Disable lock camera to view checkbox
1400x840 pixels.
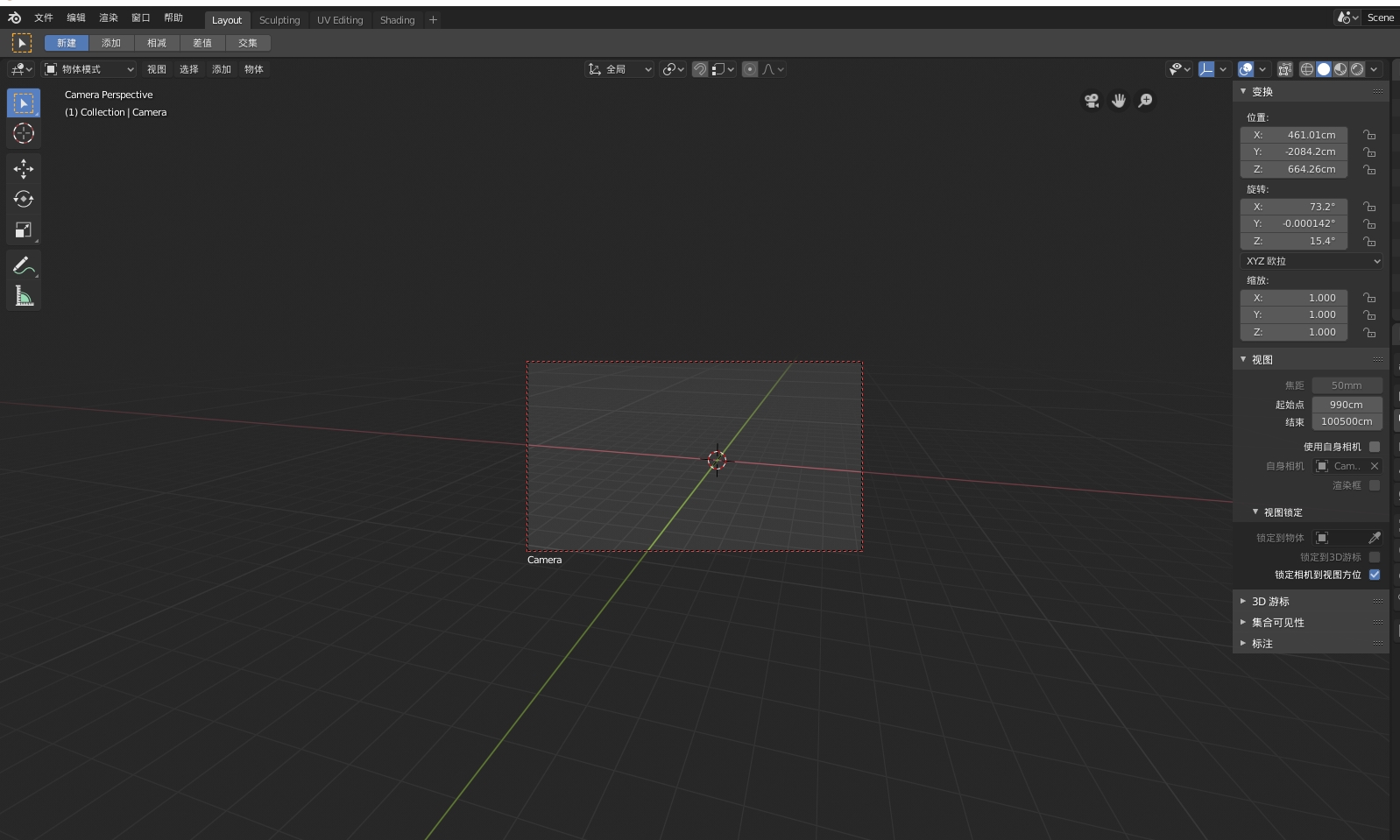tap(1374, 575)
